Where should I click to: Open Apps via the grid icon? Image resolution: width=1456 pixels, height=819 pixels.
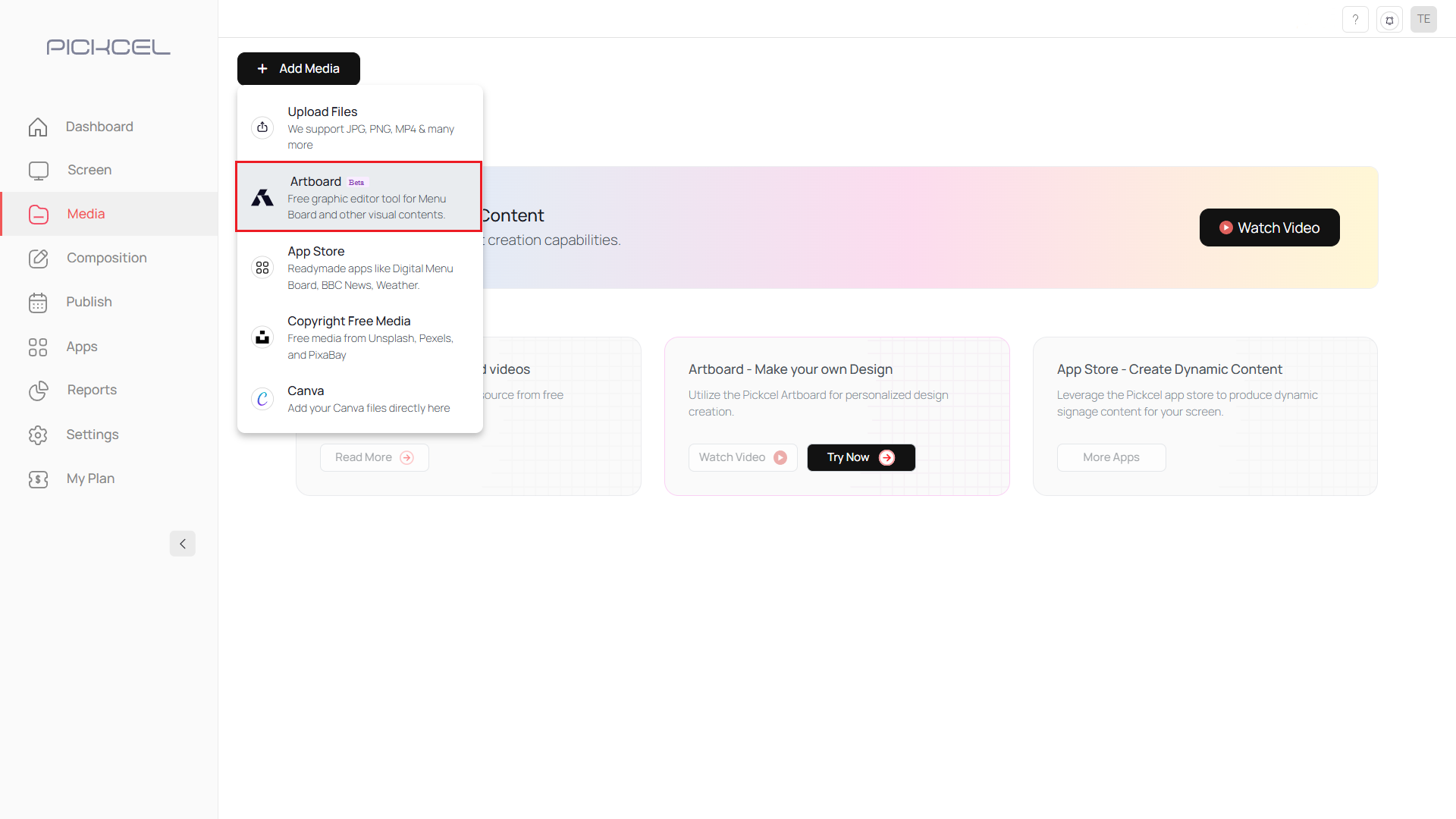tap(38, 347)
